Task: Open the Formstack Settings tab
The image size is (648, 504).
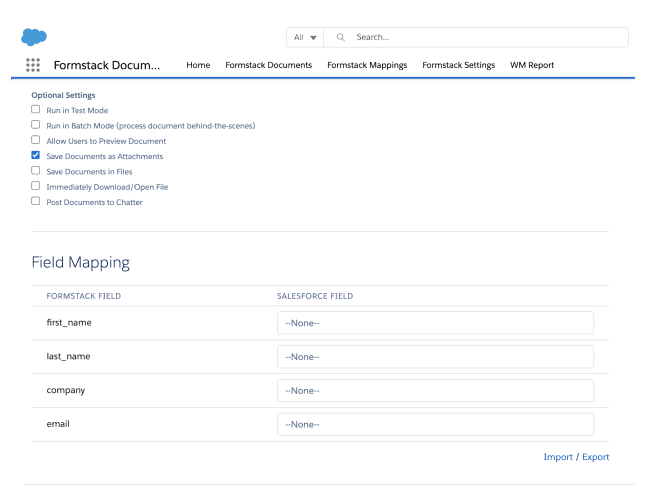Action: pos(458,65)
